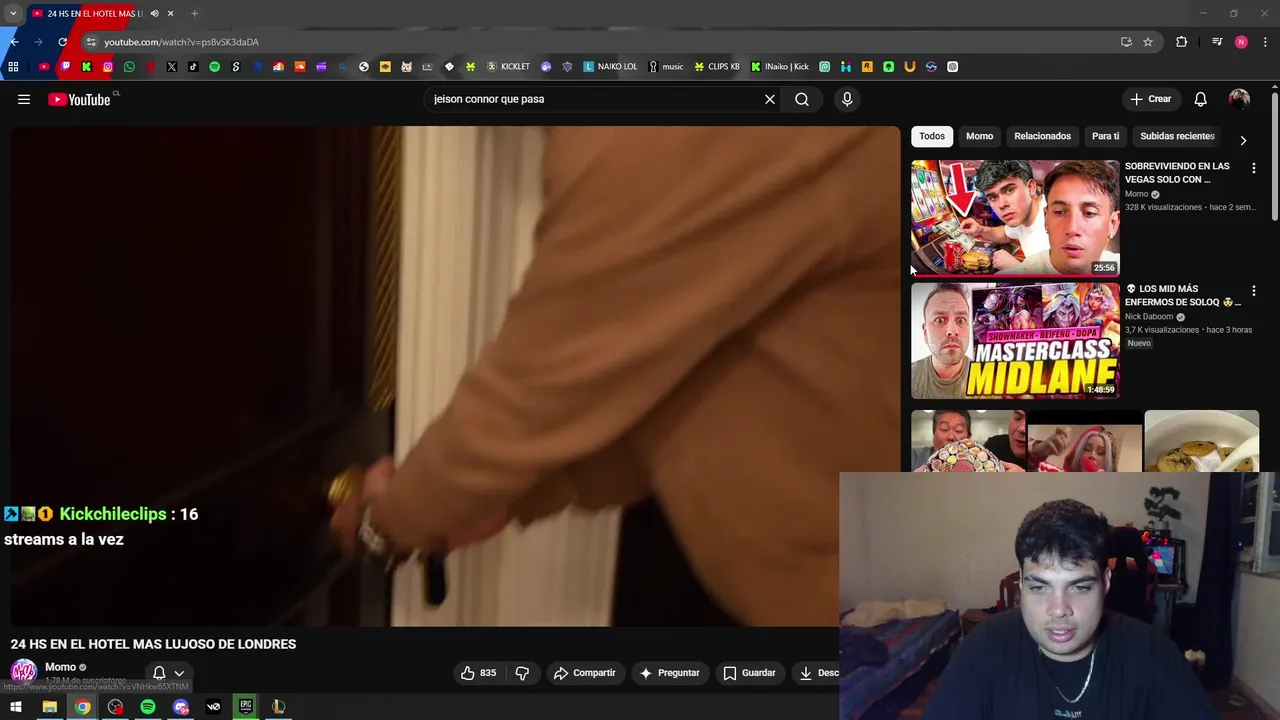Image resolution: width=1280 pixels, height=720 pixels.
Task: Open the Masterclass Midlane video thumbnail
Action: pos(1015,340)
